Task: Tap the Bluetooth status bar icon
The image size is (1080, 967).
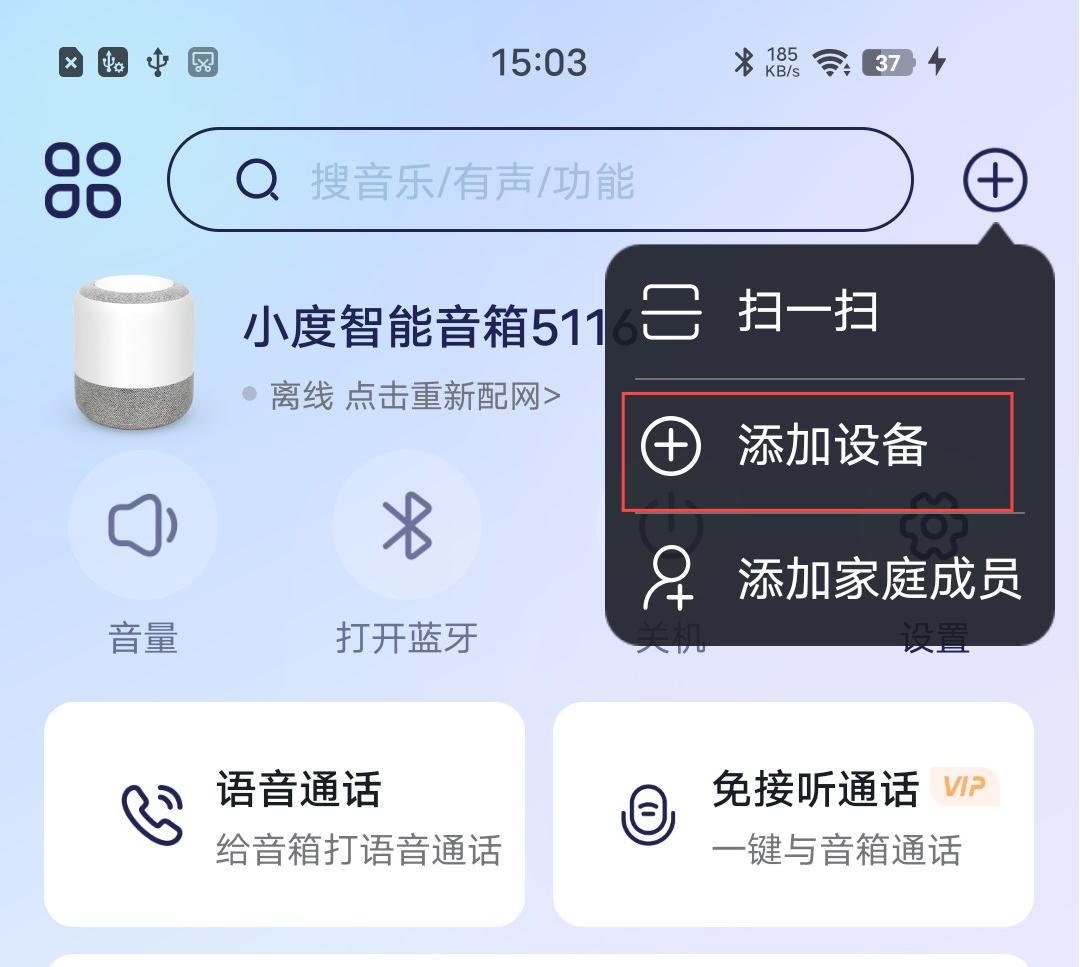Action: (744, 62)
